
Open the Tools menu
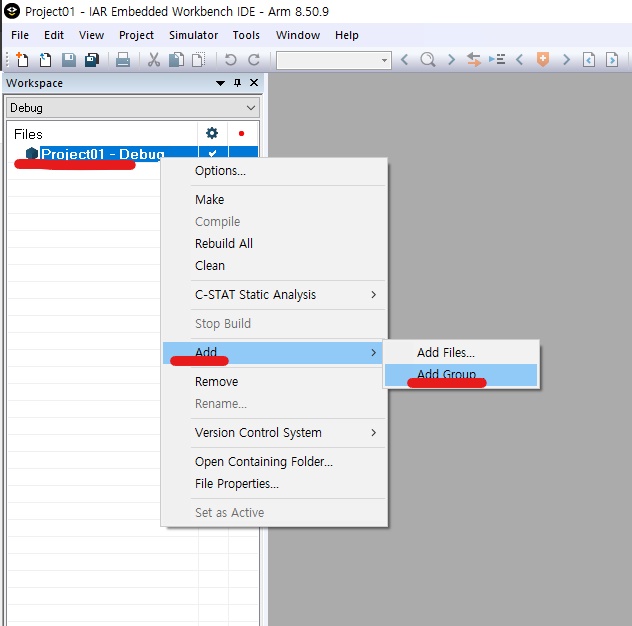(x=246, y=35)
